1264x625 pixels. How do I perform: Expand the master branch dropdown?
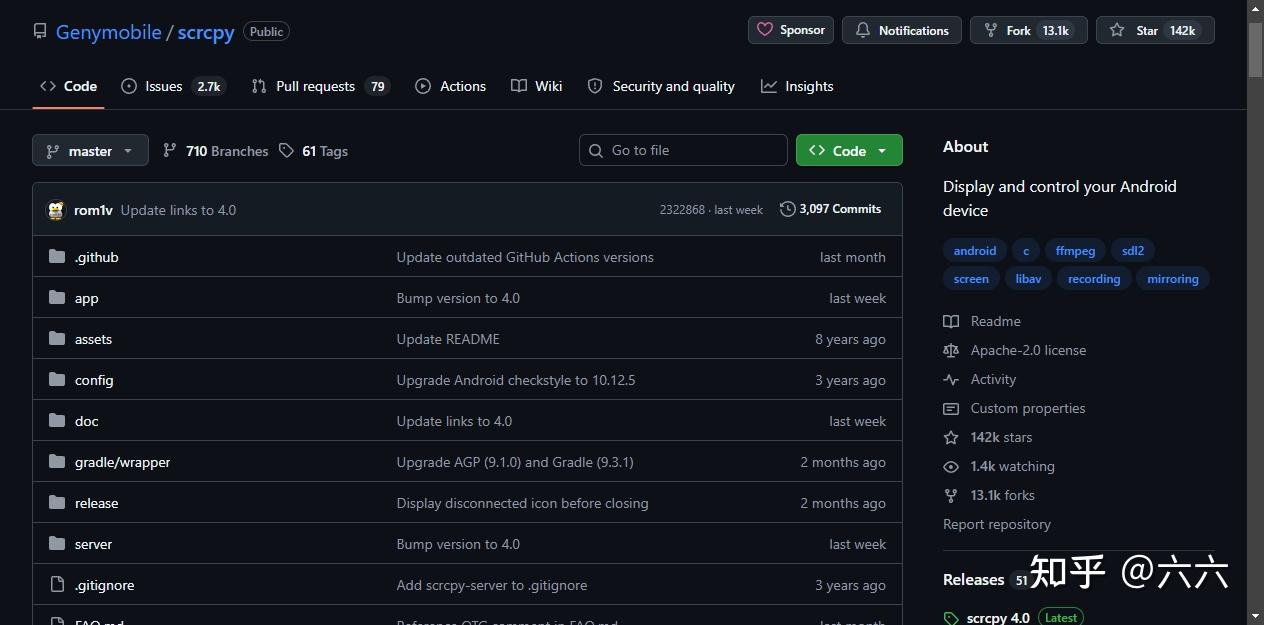(x=90, y=151)
